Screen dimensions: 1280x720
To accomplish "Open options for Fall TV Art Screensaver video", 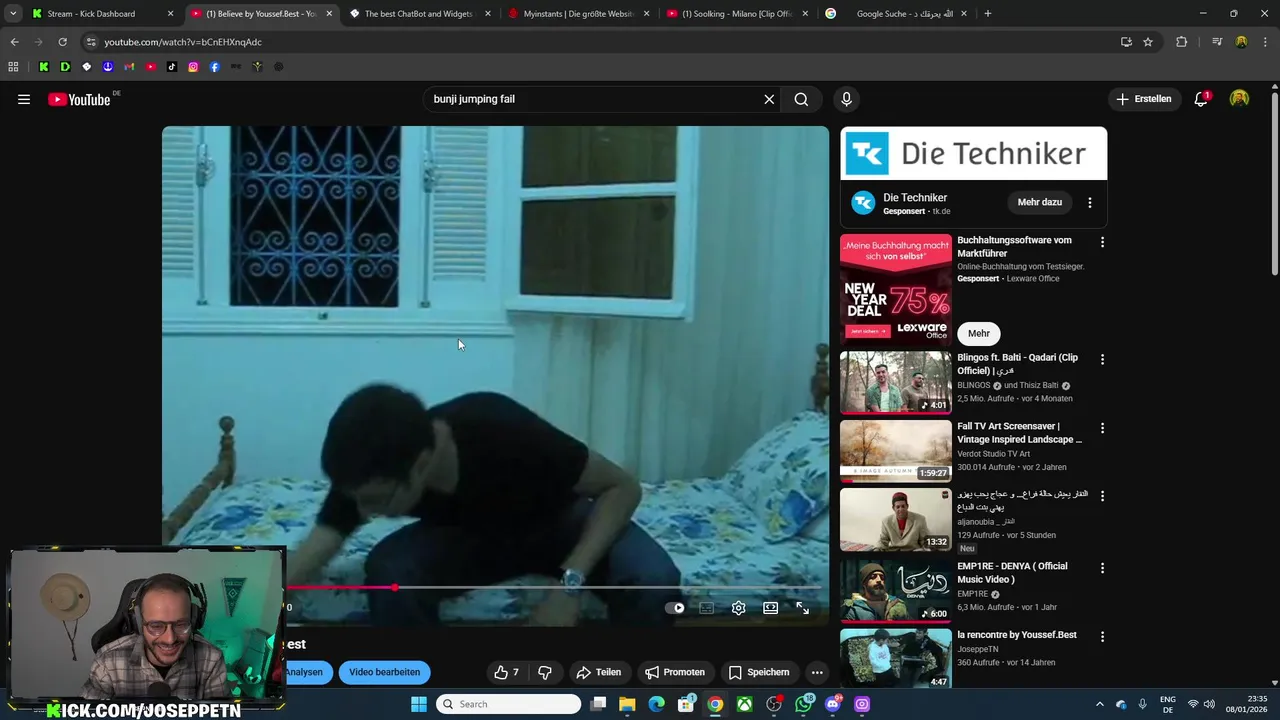I will click(1102, 428).
